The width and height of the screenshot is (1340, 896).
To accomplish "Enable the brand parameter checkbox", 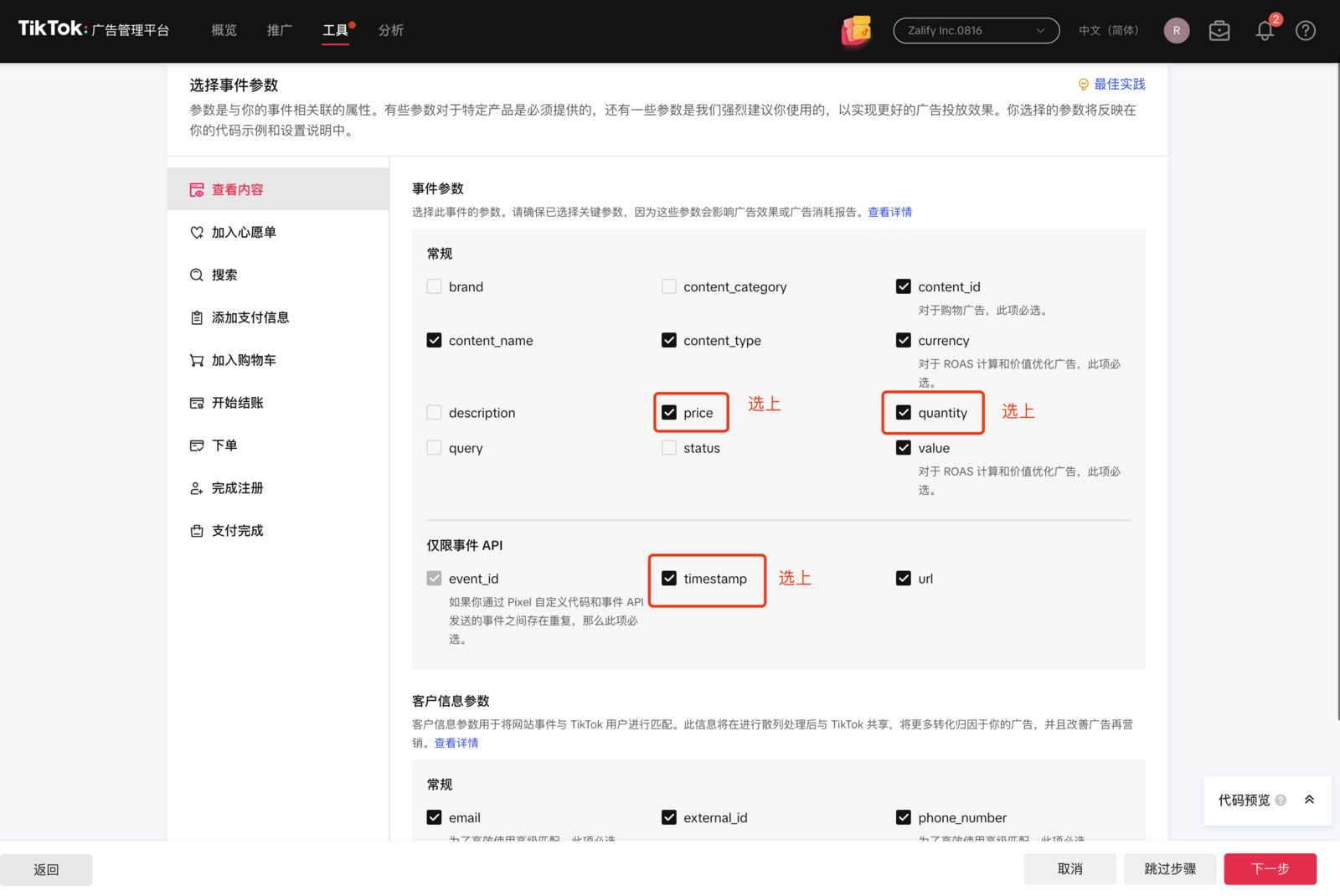I will click(x=434, y=287).
